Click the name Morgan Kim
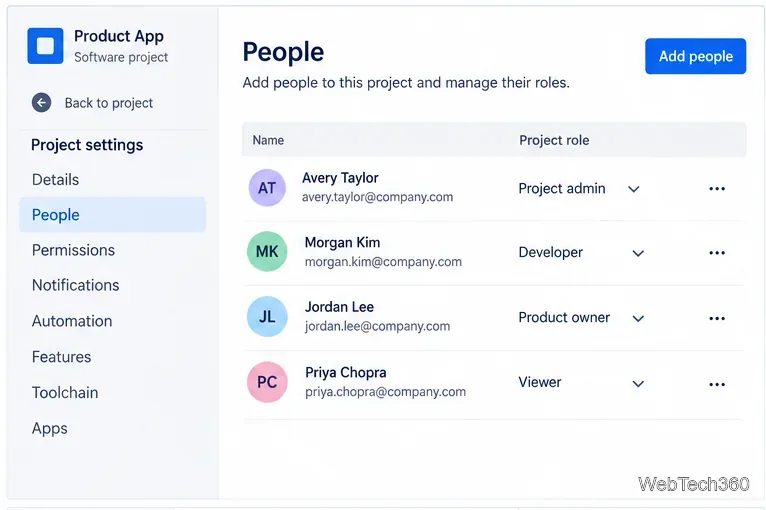 (x=342, y=242)
